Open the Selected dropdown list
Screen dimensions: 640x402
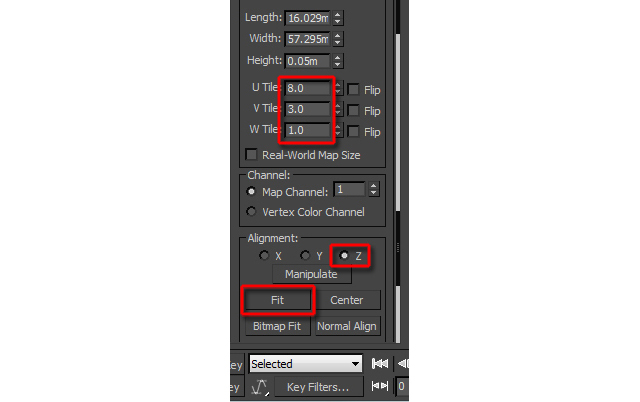point(305,363)
